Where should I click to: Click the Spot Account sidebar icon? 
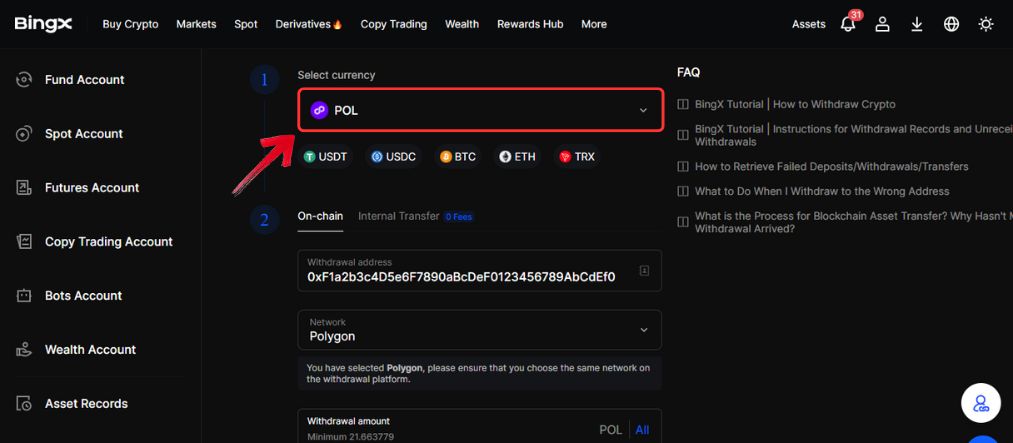pyautogui.click(x=24, y=134)
